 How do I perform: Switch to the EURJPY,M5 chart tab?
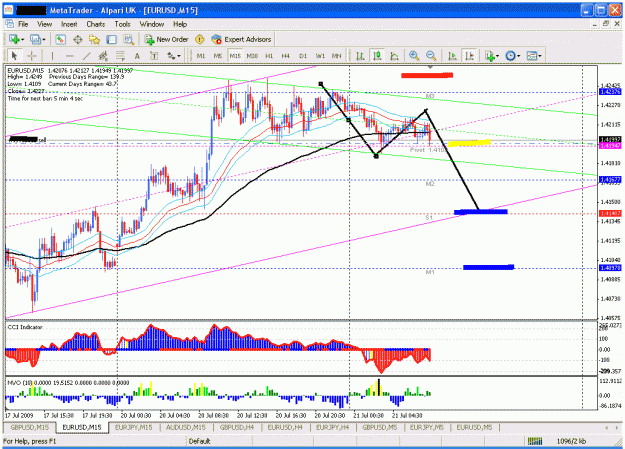tap(426, 427)
